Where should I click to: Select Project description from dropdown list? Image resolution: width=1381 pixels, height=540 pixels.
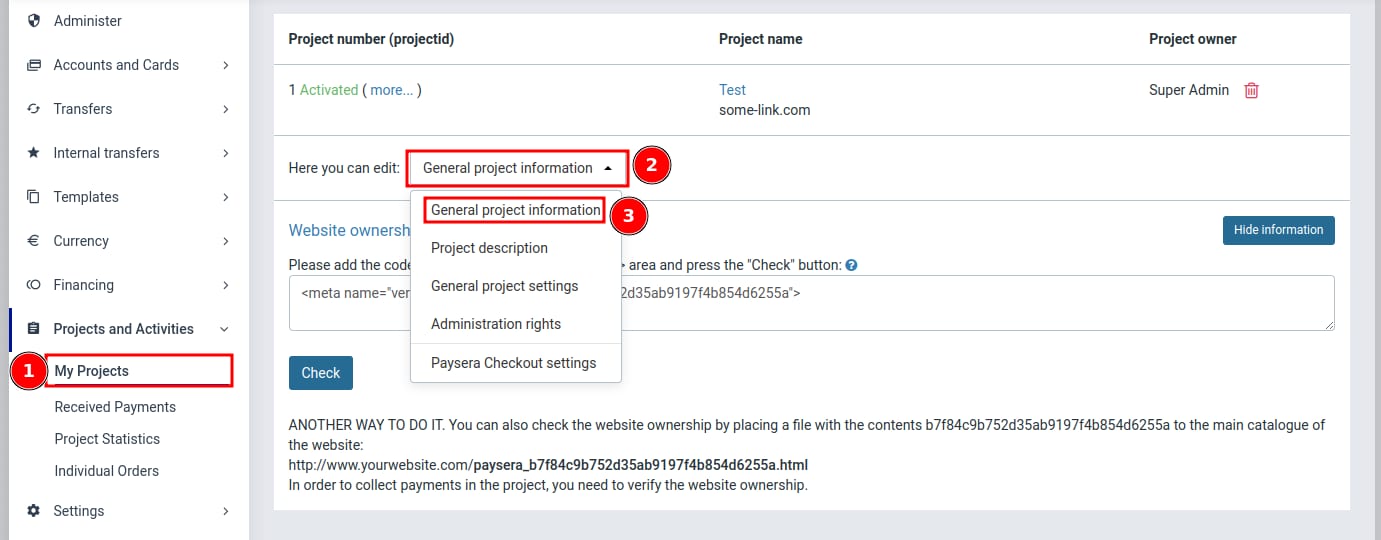(489, 248)
